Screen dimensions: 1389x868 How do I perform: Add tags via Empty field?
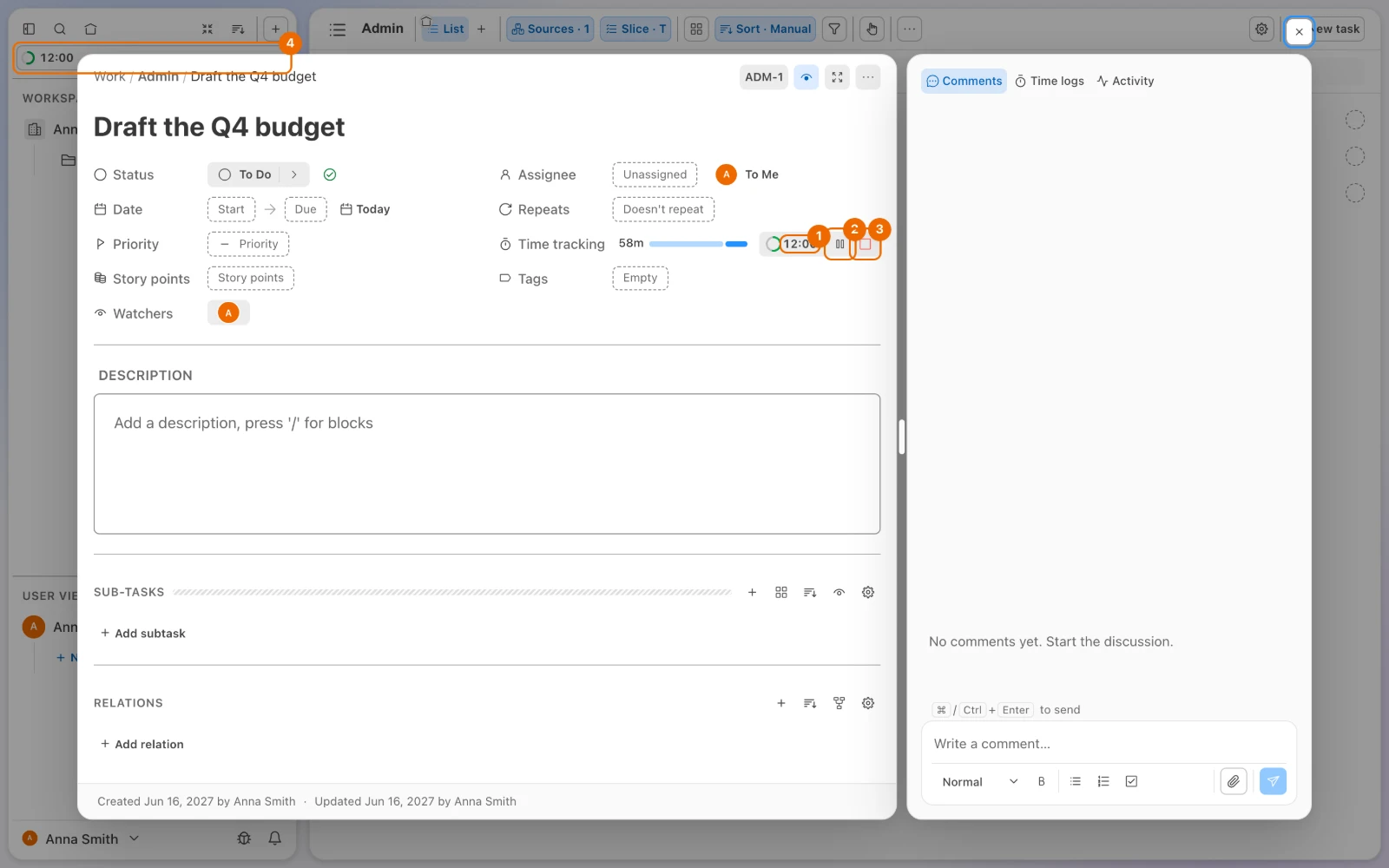tap(640, 278)
